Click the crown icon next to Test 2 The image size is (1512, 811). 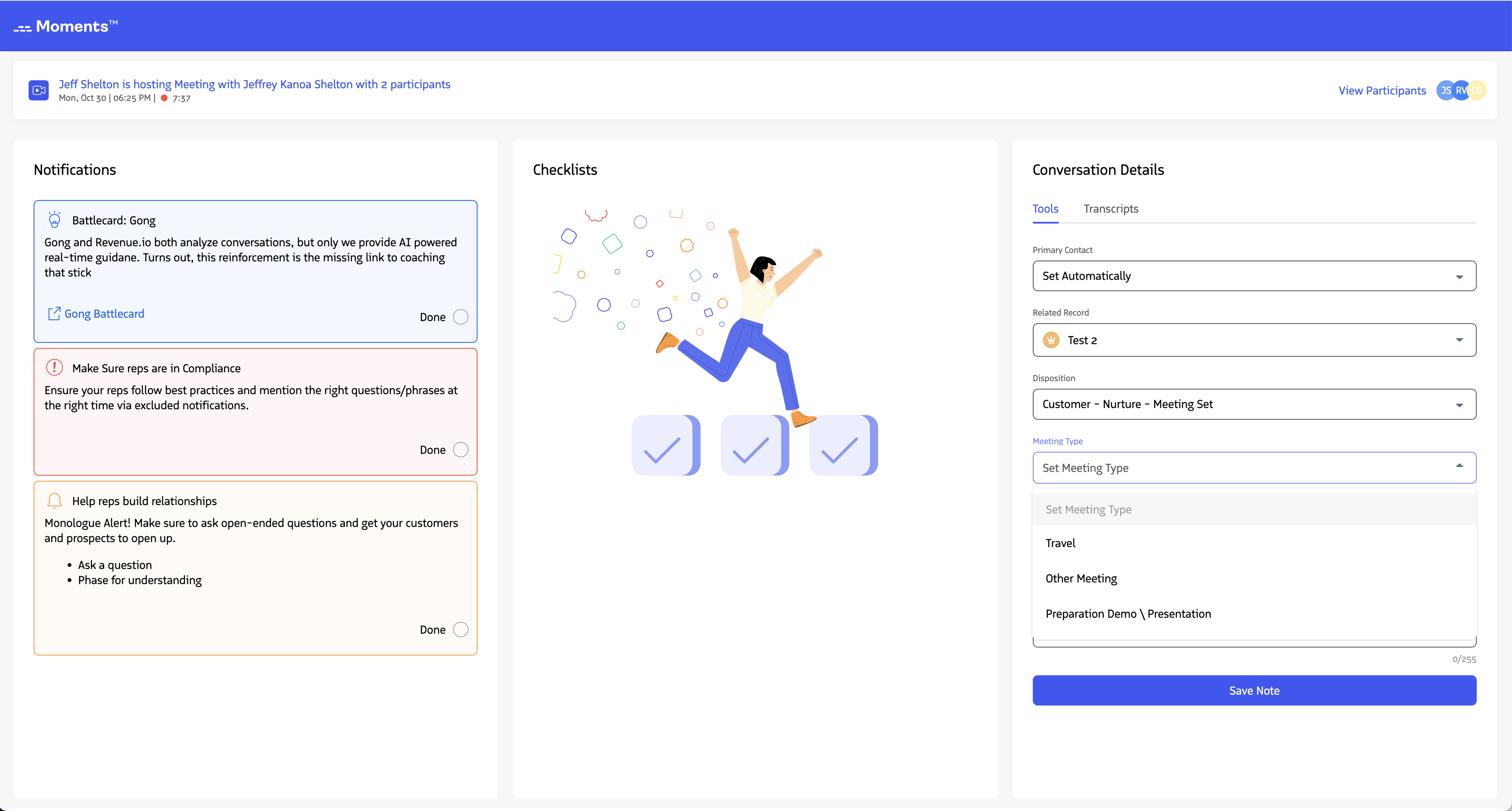pos(1051,340)
